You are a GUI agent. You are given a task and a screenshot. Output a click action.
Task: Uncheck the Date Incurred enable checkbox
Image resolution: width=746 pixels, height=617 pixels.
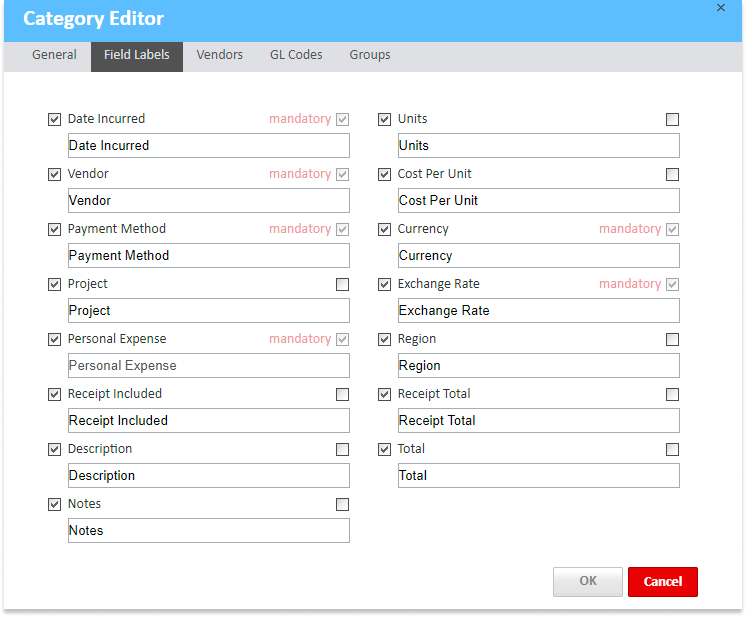[55, 119]
